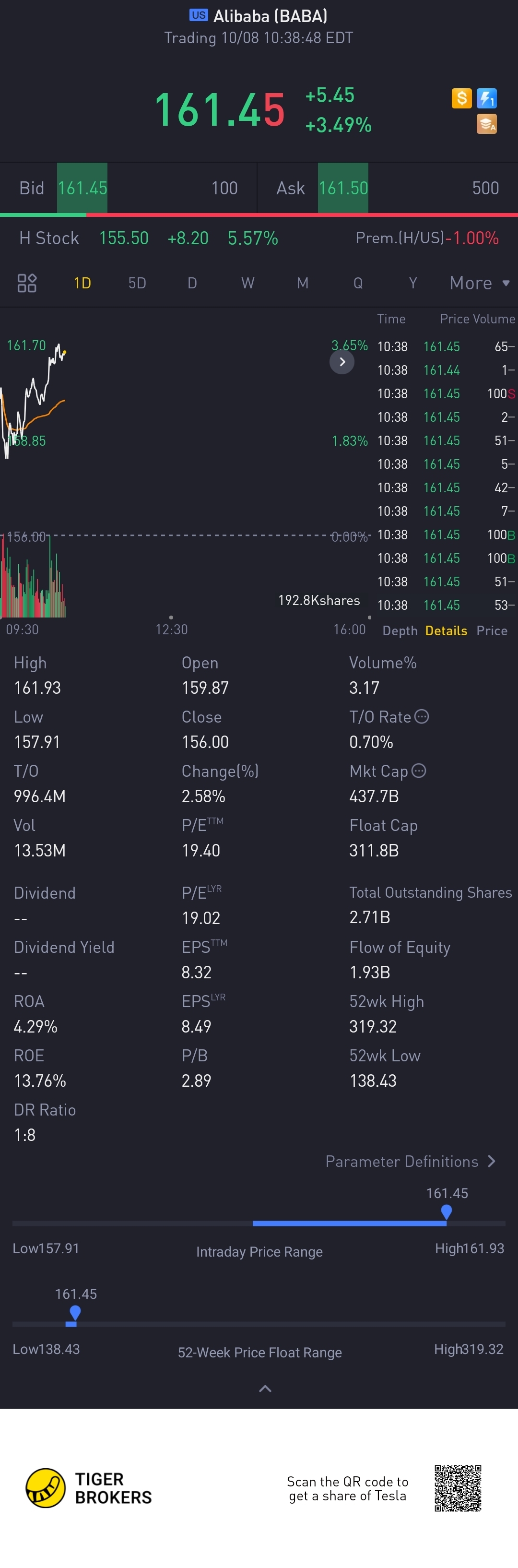Tap the DR Ratio value 1:8
Screen dimensions: 518x1568
[24, 1135]
